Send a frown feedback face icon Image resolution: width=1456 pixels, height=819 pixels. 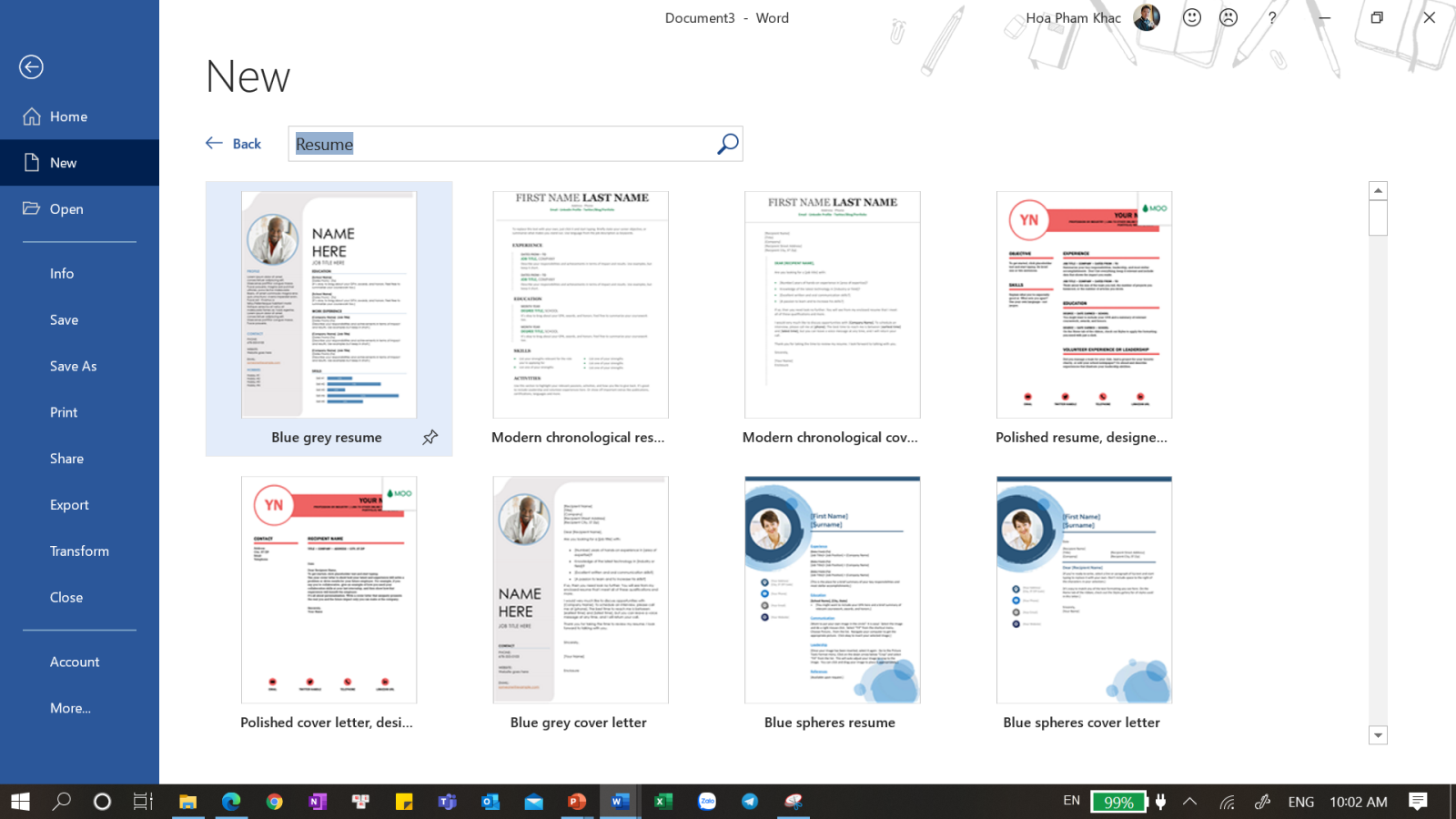(1228, 17)
